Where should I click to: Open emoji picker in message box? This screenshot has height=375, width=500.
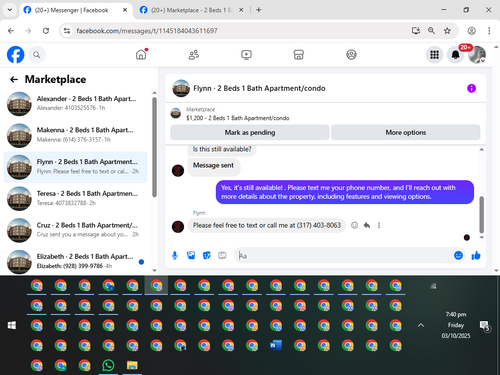pyautogui.click(x=458, y=255)
